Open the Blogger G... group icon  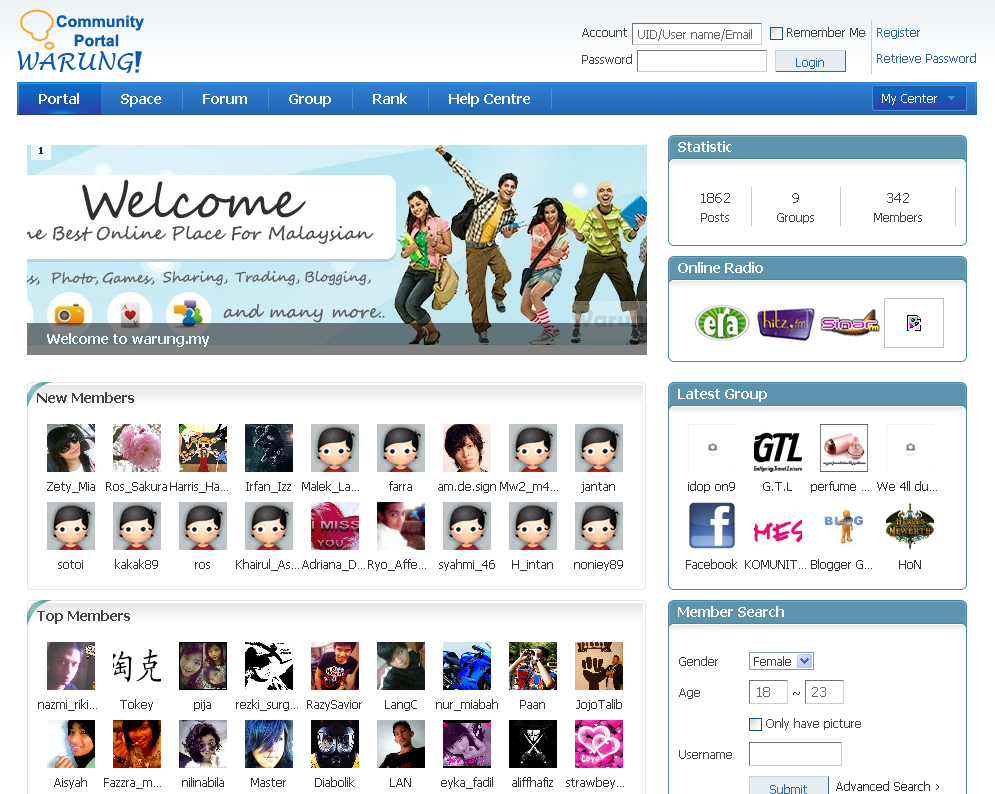pyautogui.click(x=843, y=526)
